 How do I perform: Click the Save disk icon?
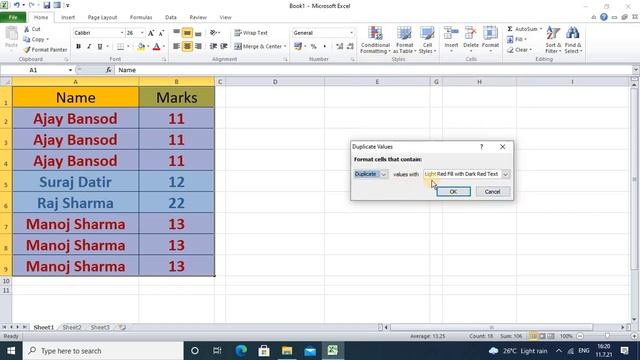tap(47, 5)
